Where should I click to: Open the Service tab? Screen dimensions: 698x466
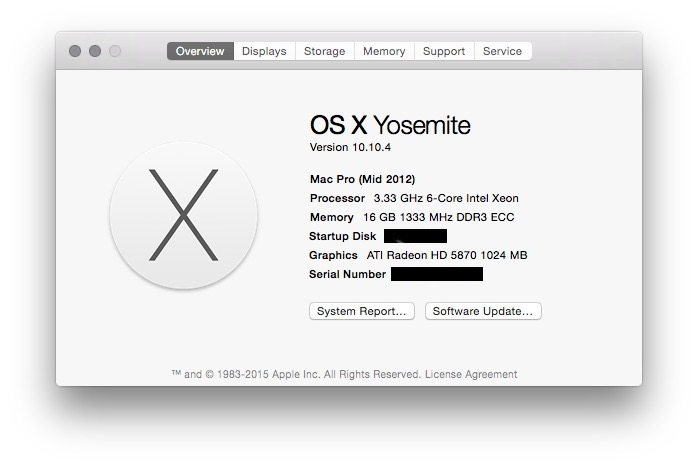coord(503,51)
